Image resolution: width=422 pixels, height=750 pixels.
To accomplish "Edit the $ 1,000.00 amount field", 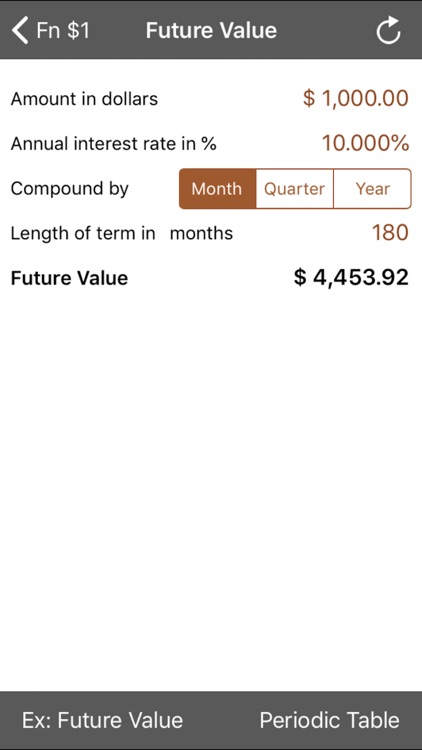I will (x=355, y=99).
